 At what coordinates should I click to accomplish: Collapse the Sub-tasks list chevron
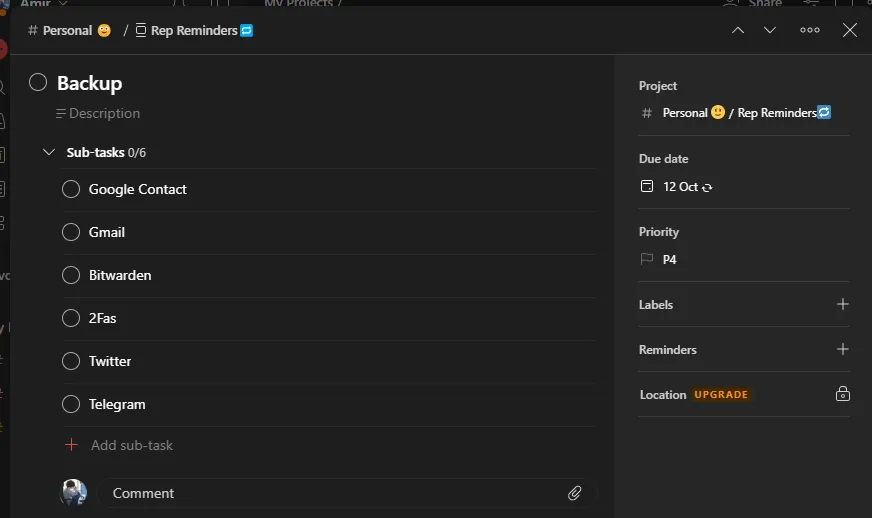pos(49,152)
